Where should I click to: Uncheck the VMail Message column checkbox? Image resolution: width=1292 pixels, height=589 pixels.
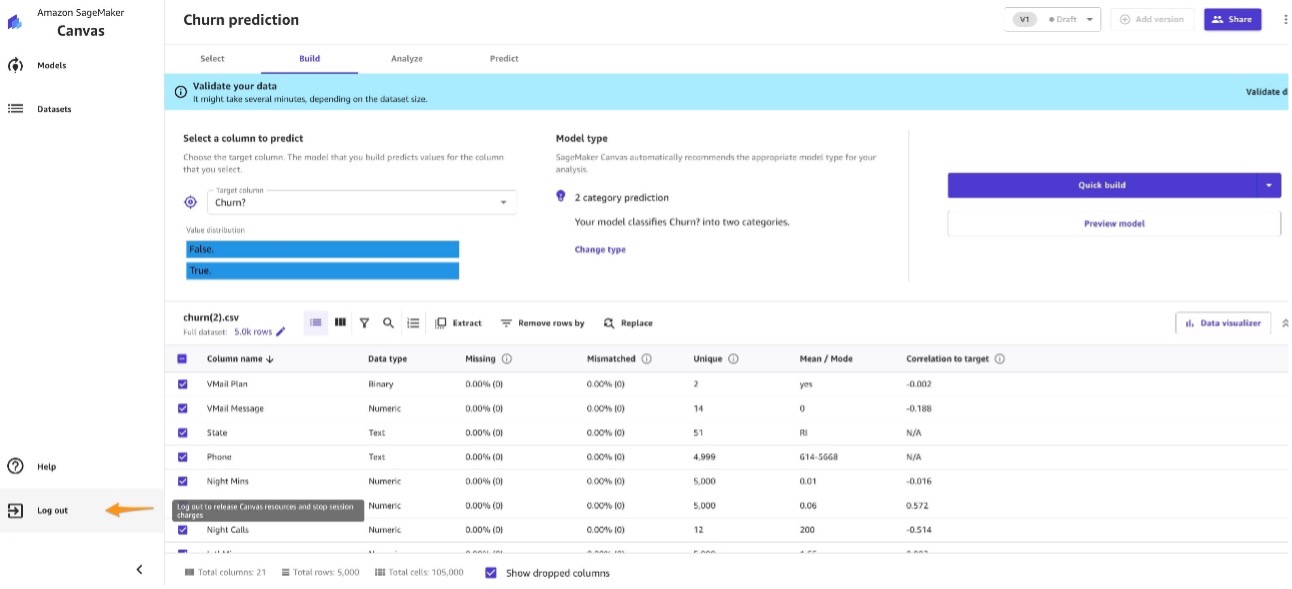[x=182, y=408]
